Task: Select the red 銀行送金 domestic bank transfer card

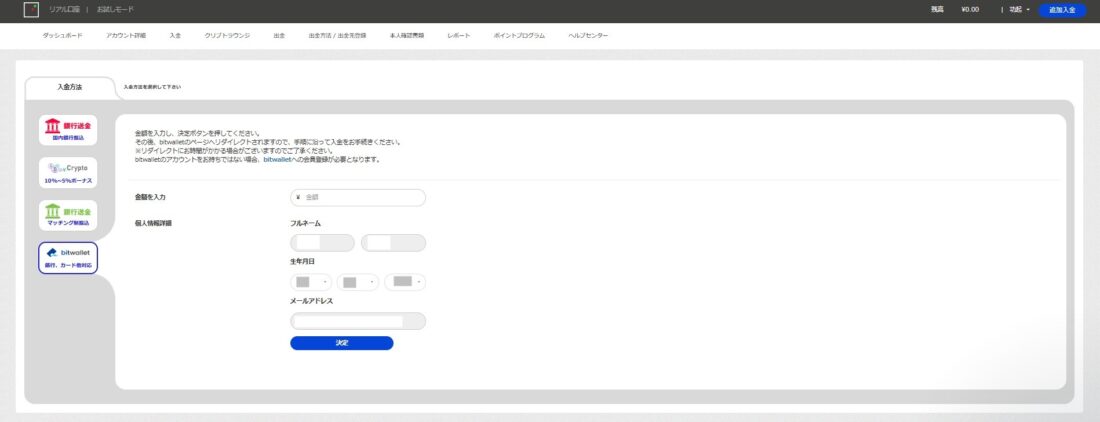Action: click(68, 130)
